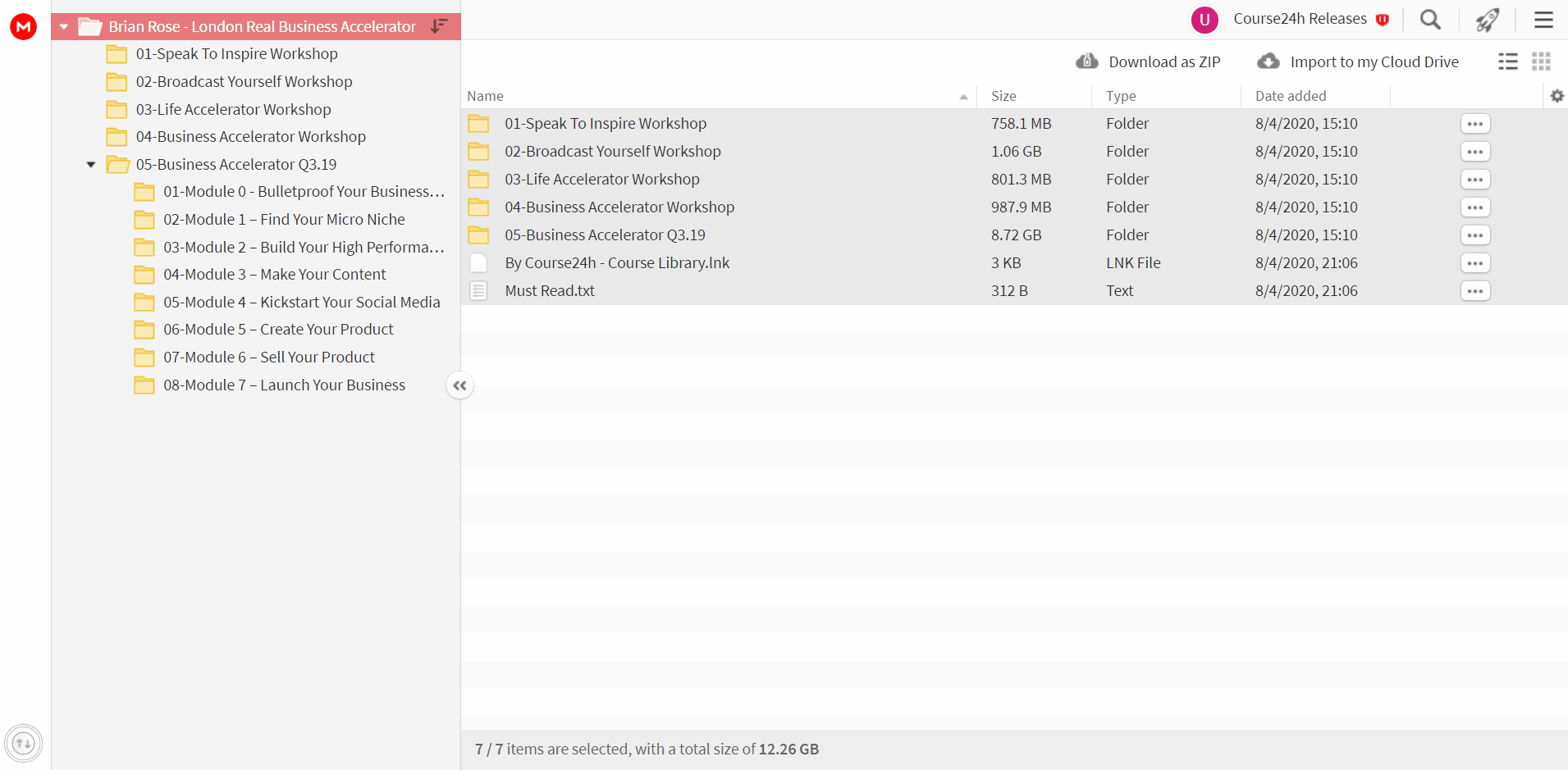Open the hamburger main menu
1568x770 pixels.
pyautogui.click(x=1543, y=20)
